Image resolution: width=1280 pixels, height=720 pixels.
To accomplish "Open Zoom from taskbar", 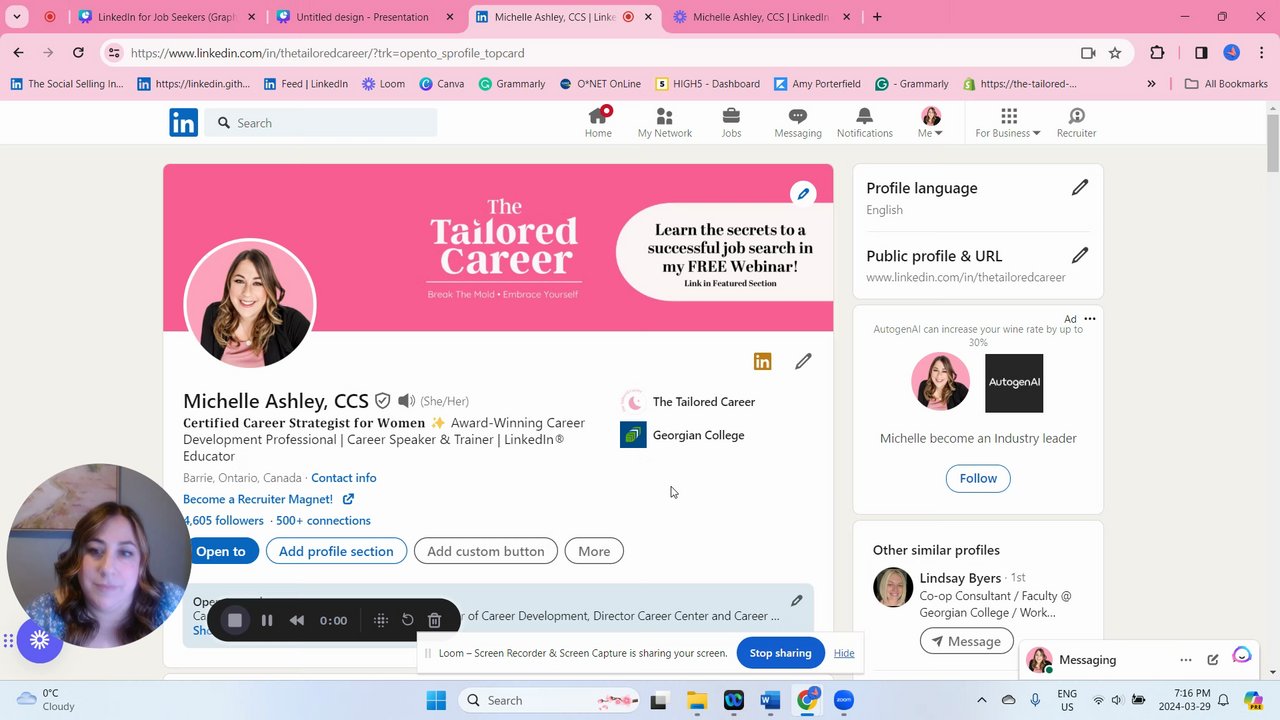I will click(844, 700).
